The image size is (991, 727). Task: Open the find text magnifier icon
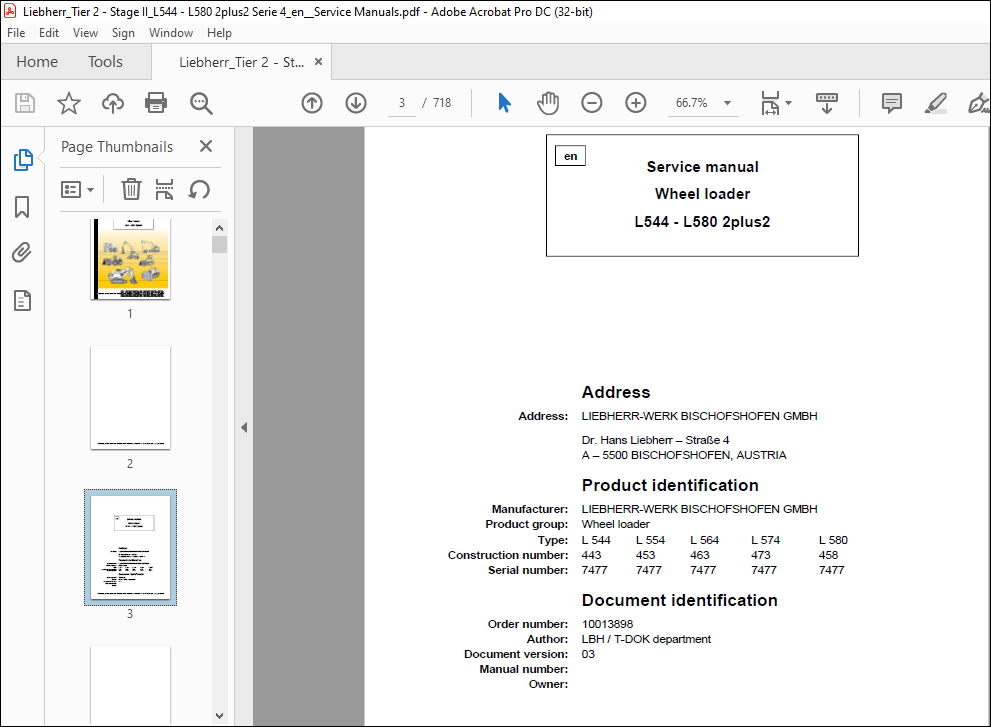(x=202, y=102)
